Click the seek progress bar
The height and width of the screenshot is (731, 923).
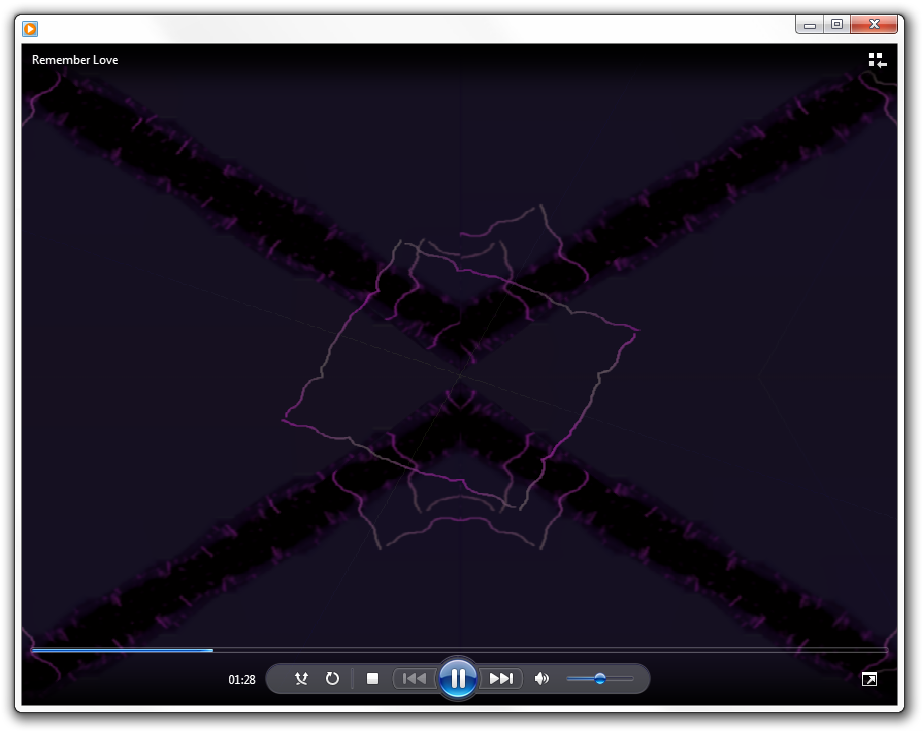point(459,650)
